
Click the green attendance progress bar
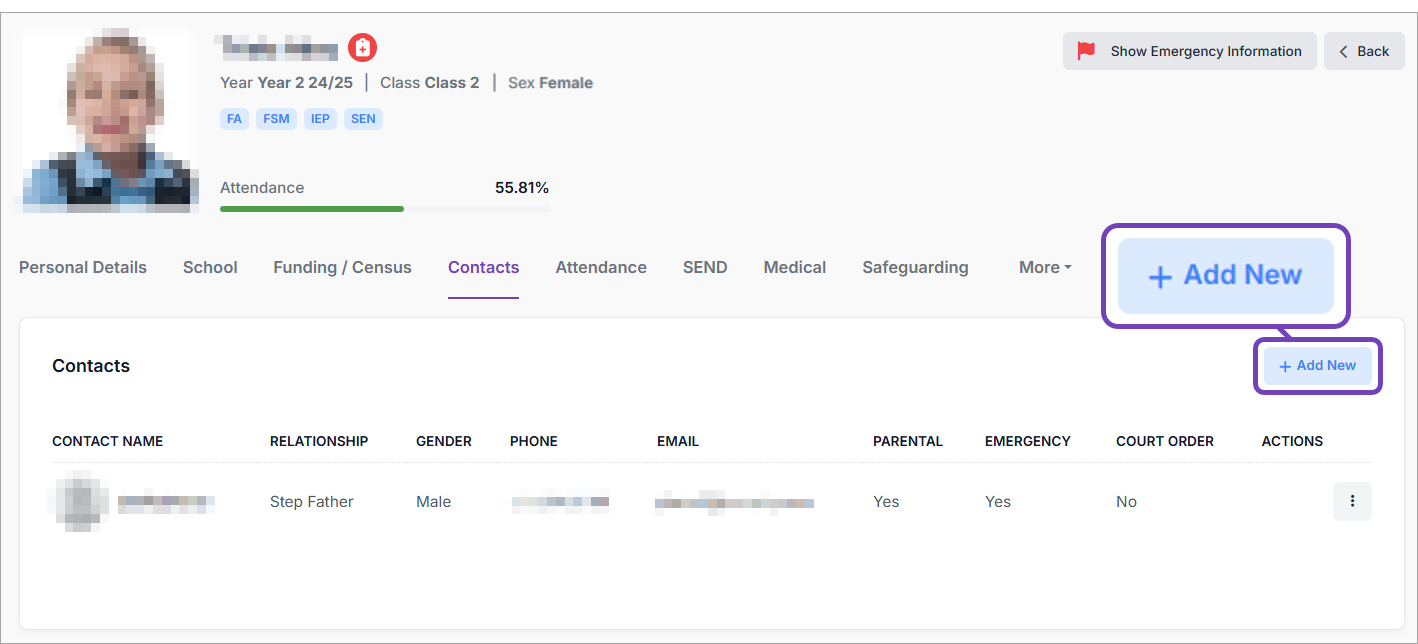[312, 209]
